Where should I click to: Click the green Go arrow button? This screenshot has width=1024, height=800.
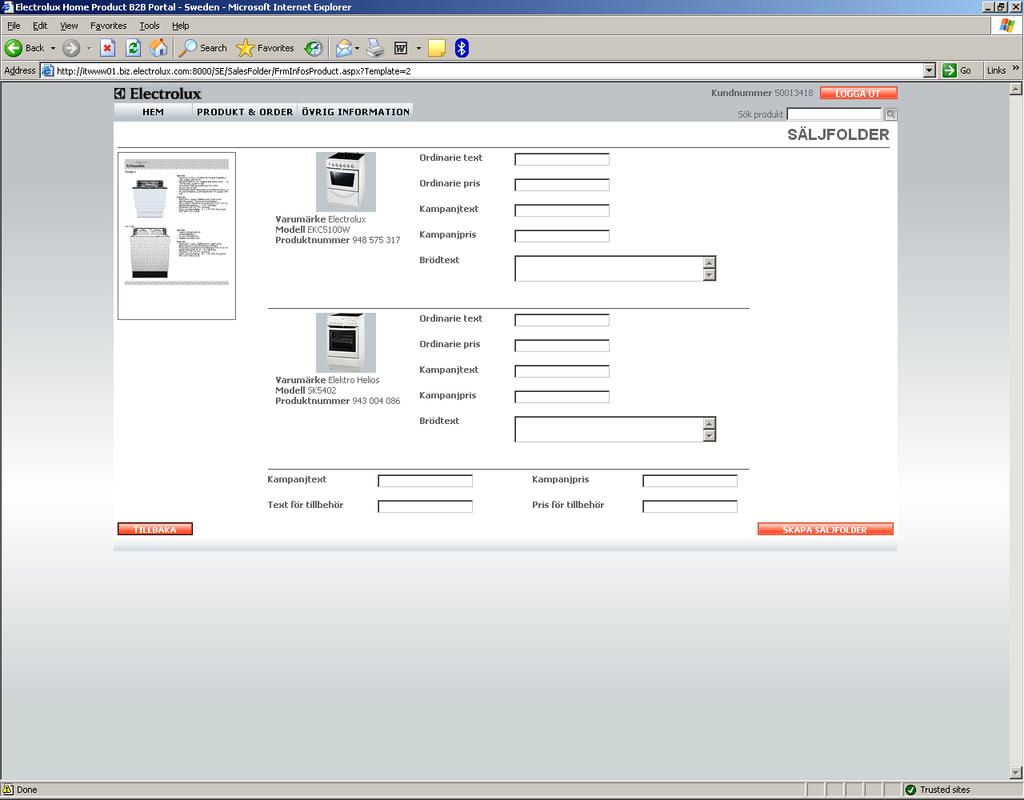(950, 71)
